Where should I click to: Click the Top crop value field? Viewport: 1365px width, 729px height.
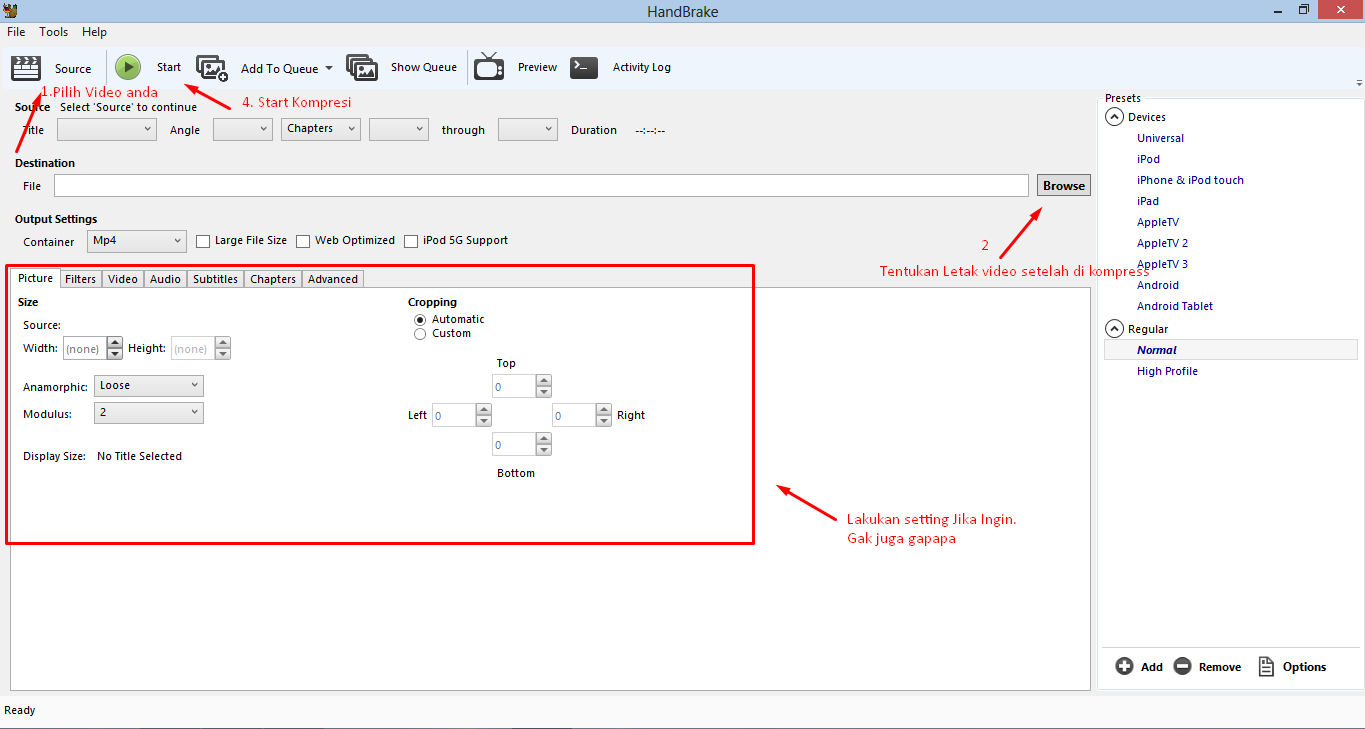coord(513,386)
